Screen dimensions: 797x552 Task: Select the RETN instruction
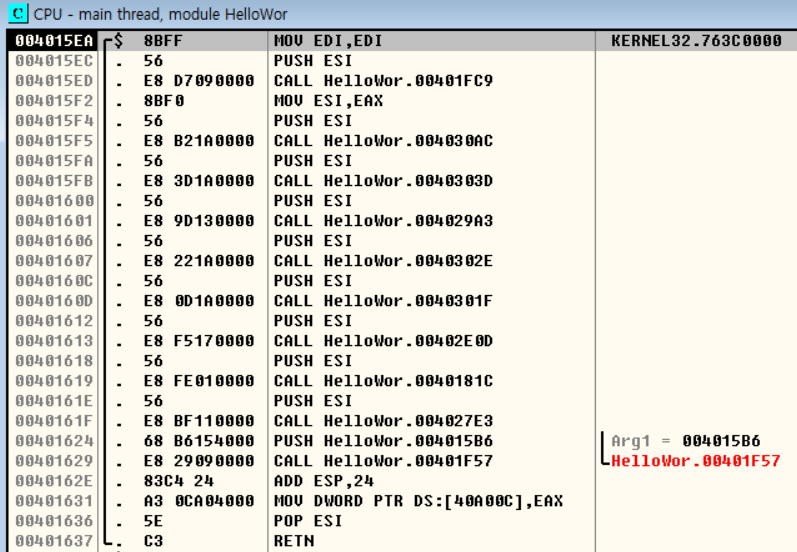[294, 541]
